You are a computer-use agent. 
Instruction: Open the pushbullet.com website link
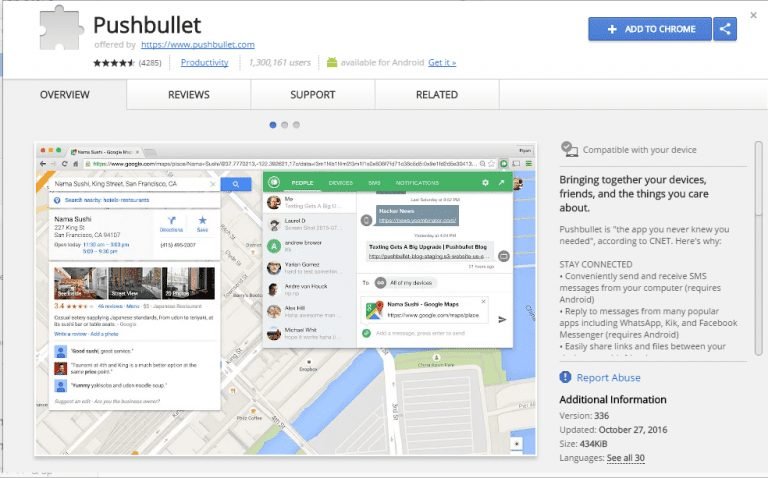point(198,45)
